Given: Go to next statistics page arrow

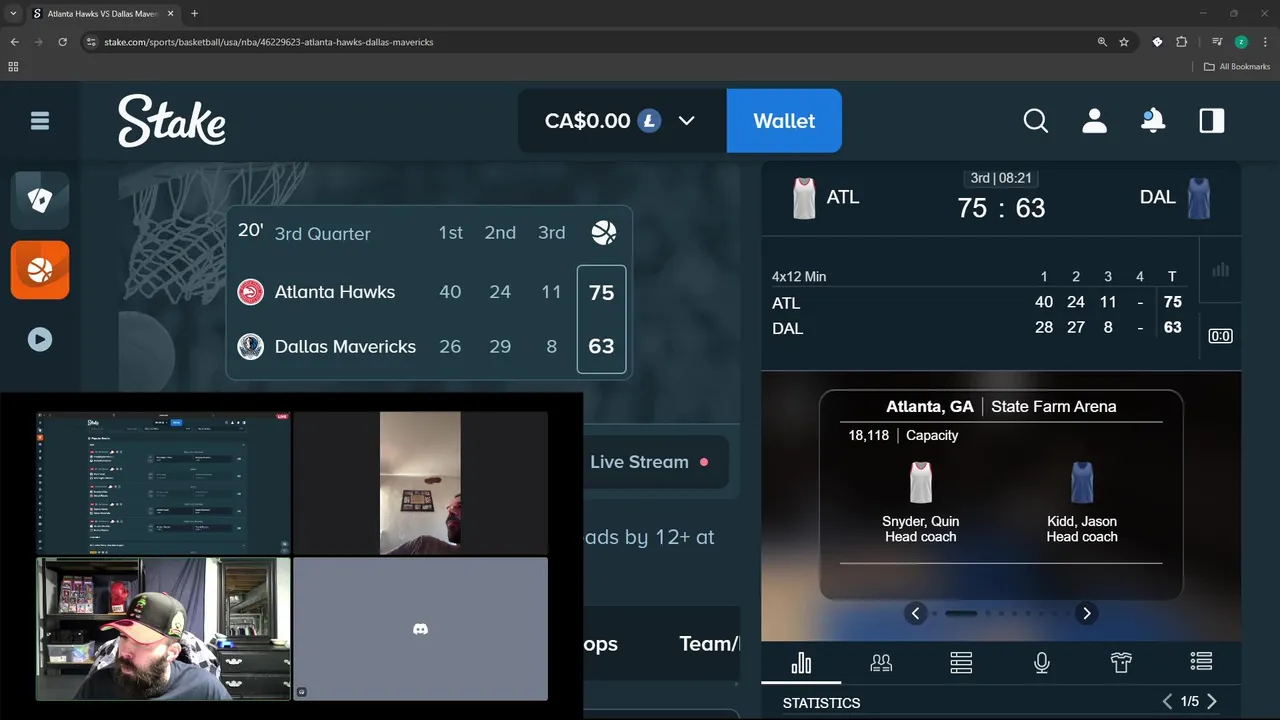Looking at the screenshot, I should pyautogui.click(x=1212, y=702).
